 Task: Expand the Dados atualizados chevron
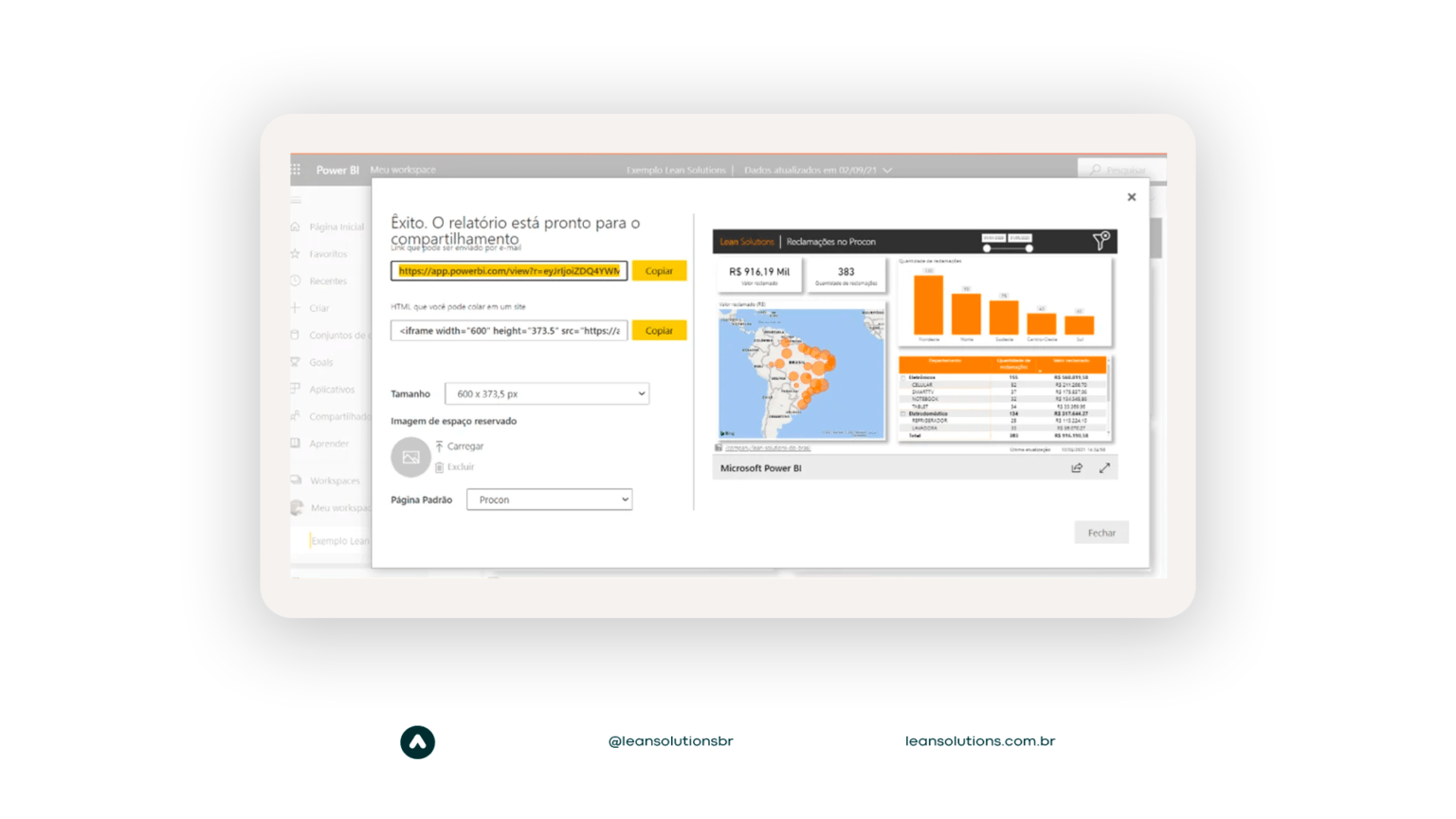tap(887, 171)
